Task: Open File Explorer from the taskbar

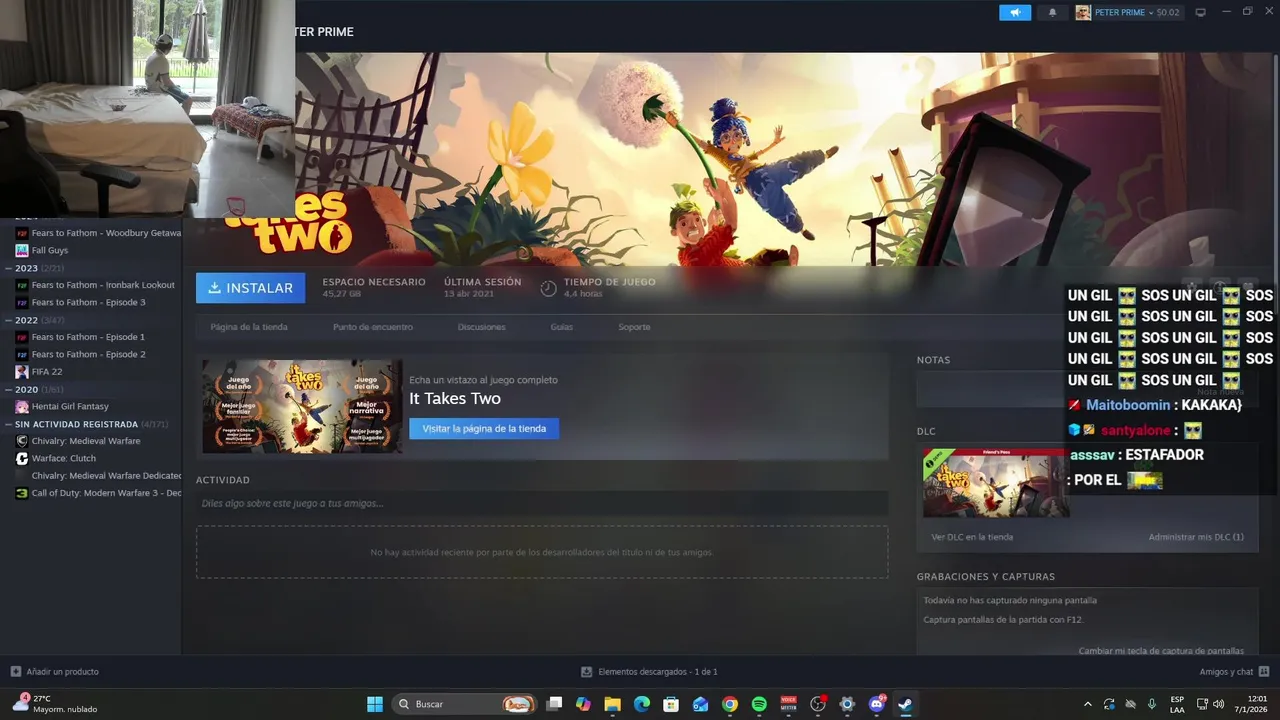Action: (613, 704)
